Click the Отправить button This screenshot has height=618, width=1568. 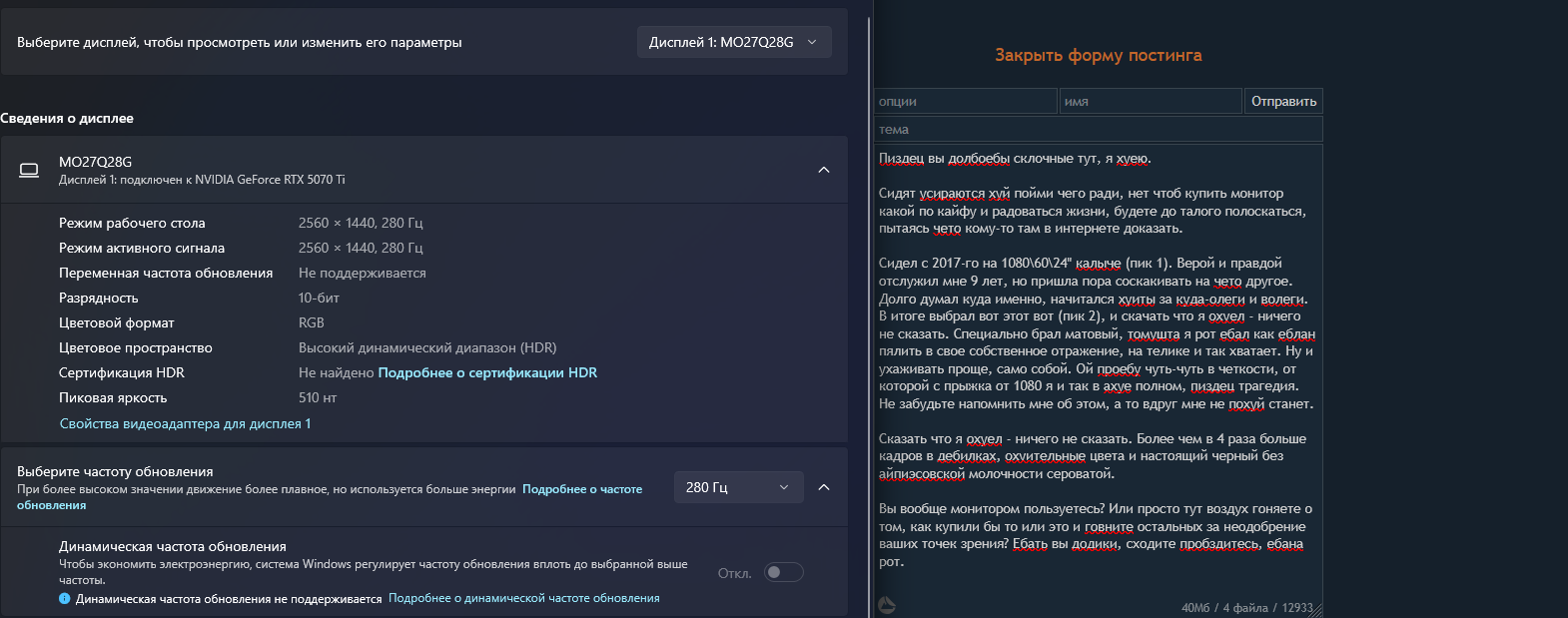(x=1283, y=101)
